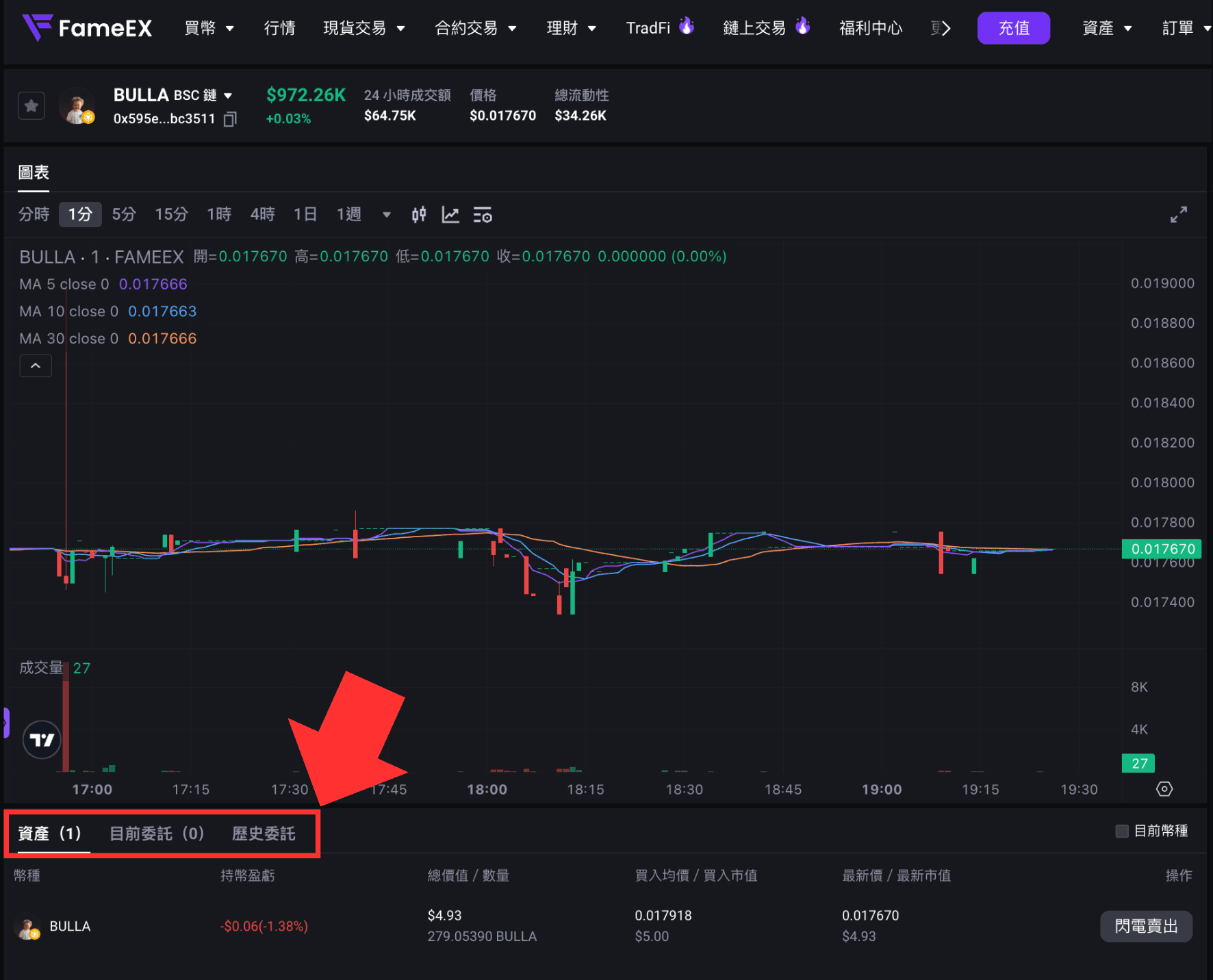Image resolution: width=1213 pixels, height=980 pixels.
Task: Open the 鏈上交易 menu item
Action: pos(754,28)
